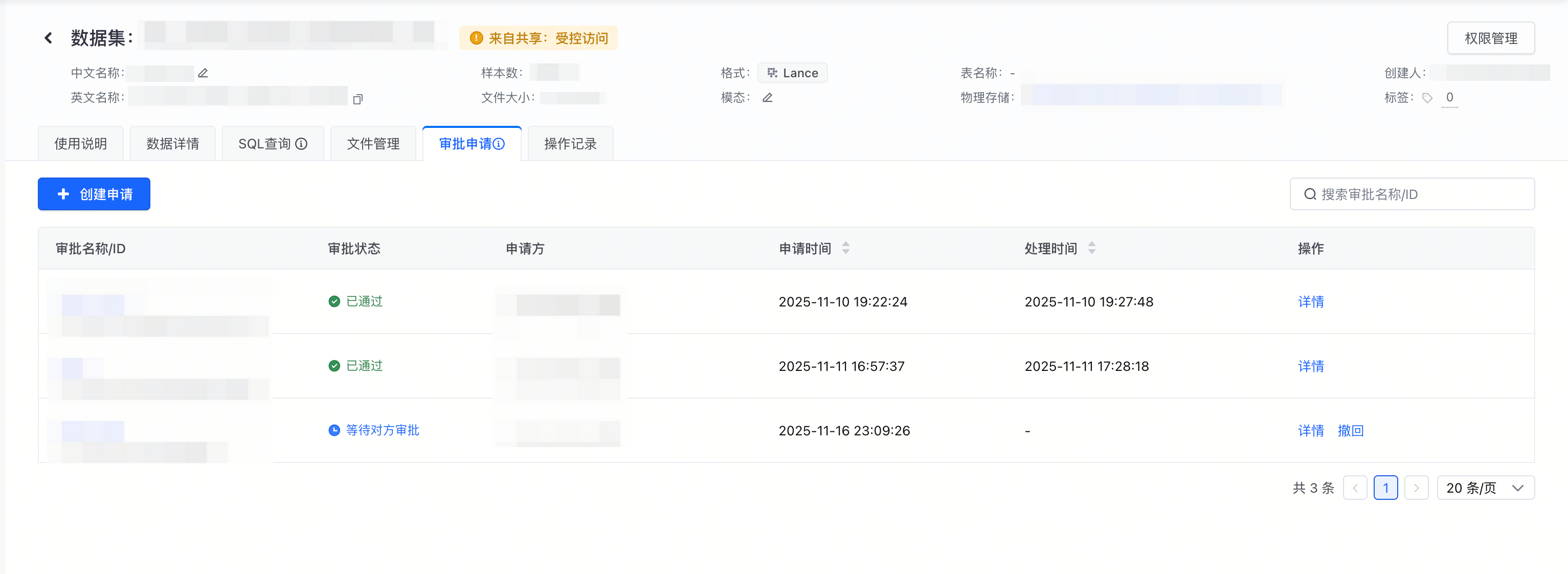
Task: Switch to the 数据详情 tab
Action: click(173, 144)
